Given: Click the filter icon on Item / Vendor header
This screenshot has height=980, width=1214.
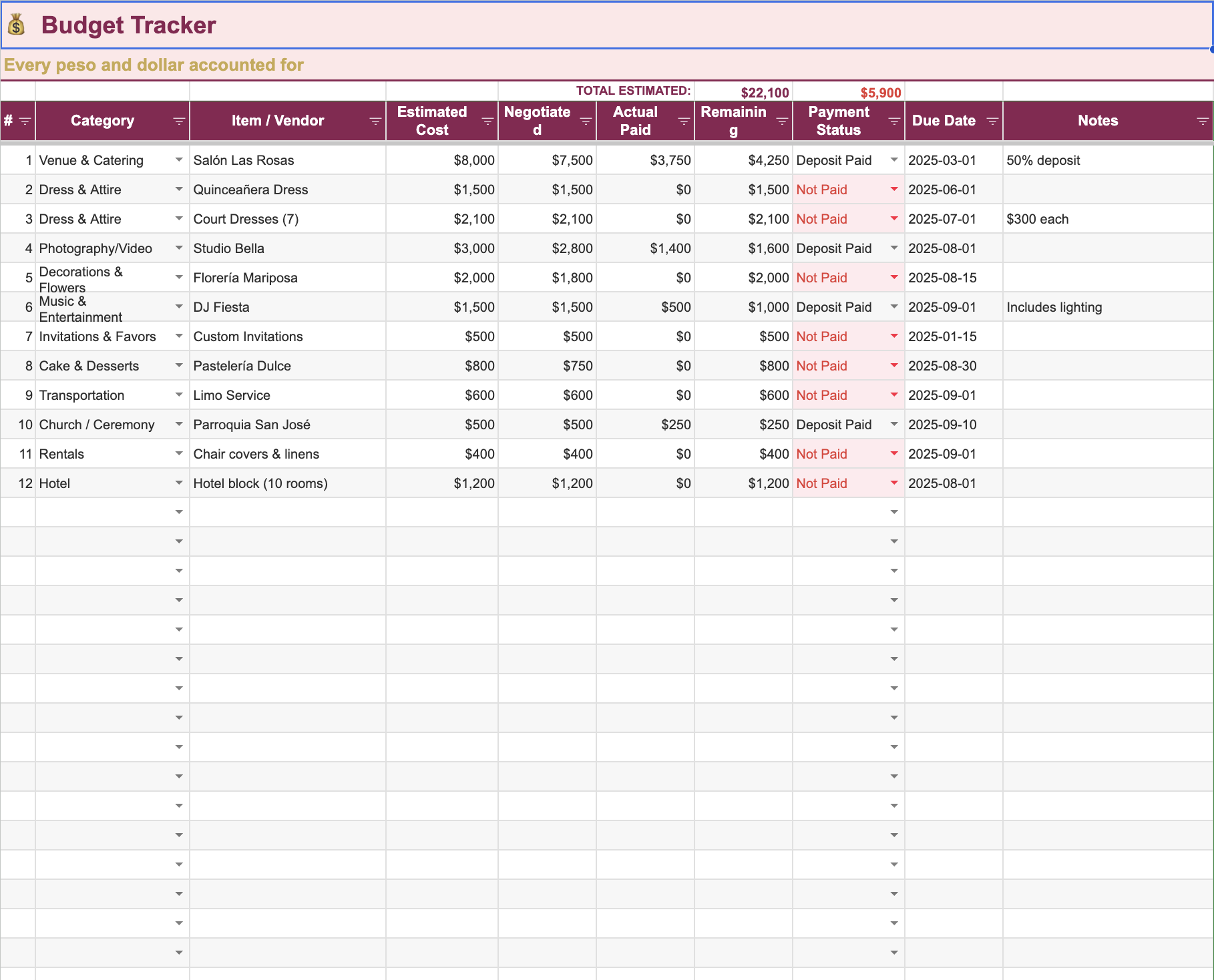Looking at the screenshot, I should click(374, 121).
